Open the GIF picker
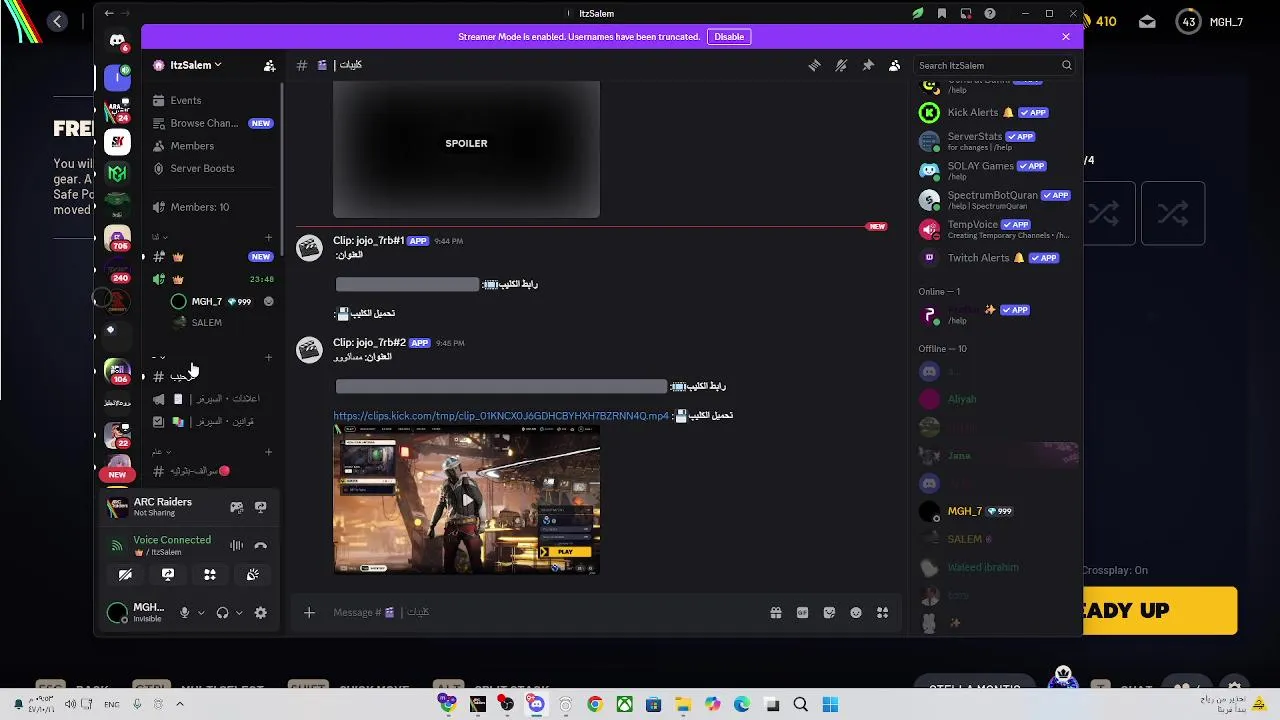Viewport: 1280px width, 720px height. [x=802, y=612]
